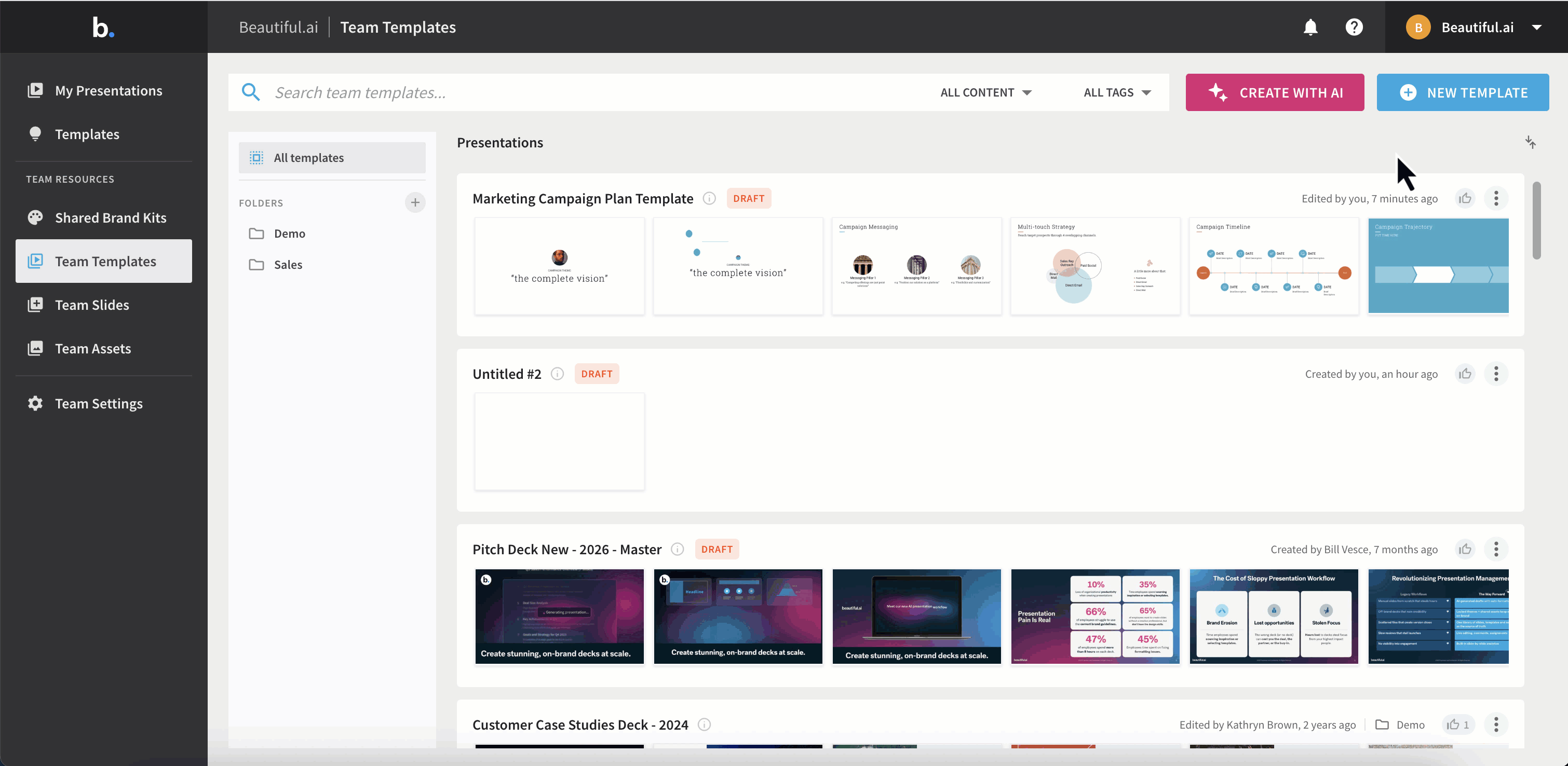
Task: Select Team Templates in the sidebar
Action: pyautogui.click(x=103, y=261)
